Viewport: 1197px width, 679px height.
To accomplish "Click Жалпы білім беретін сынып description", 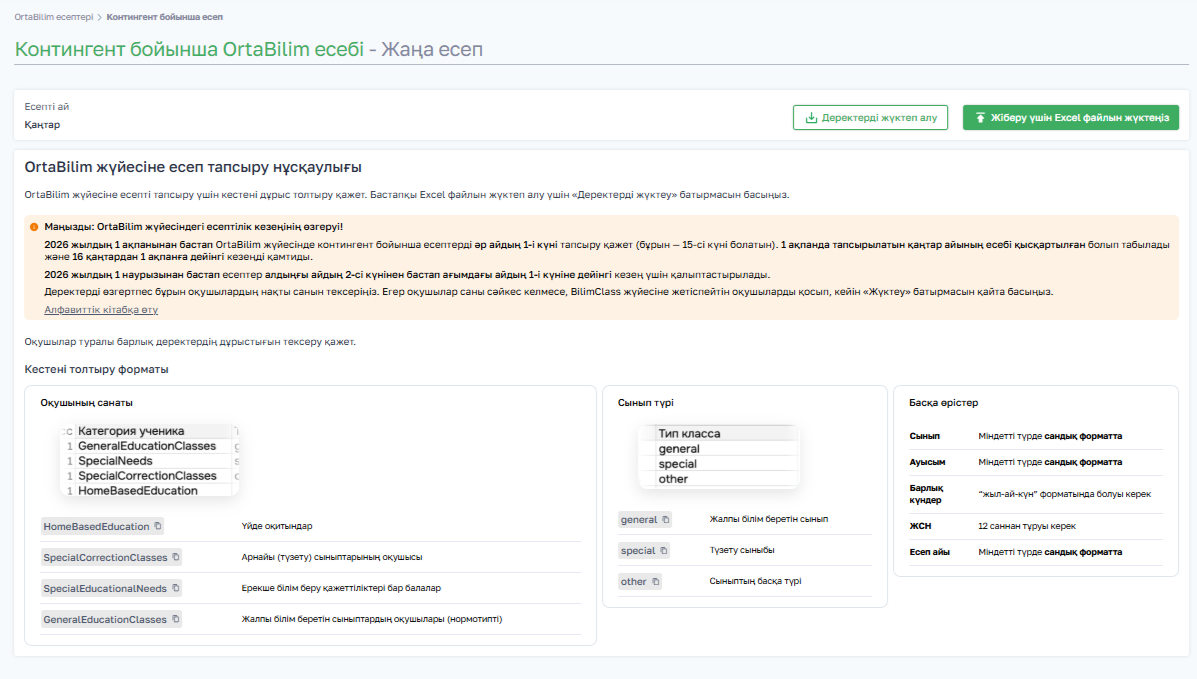I will [x=769, y=519].
